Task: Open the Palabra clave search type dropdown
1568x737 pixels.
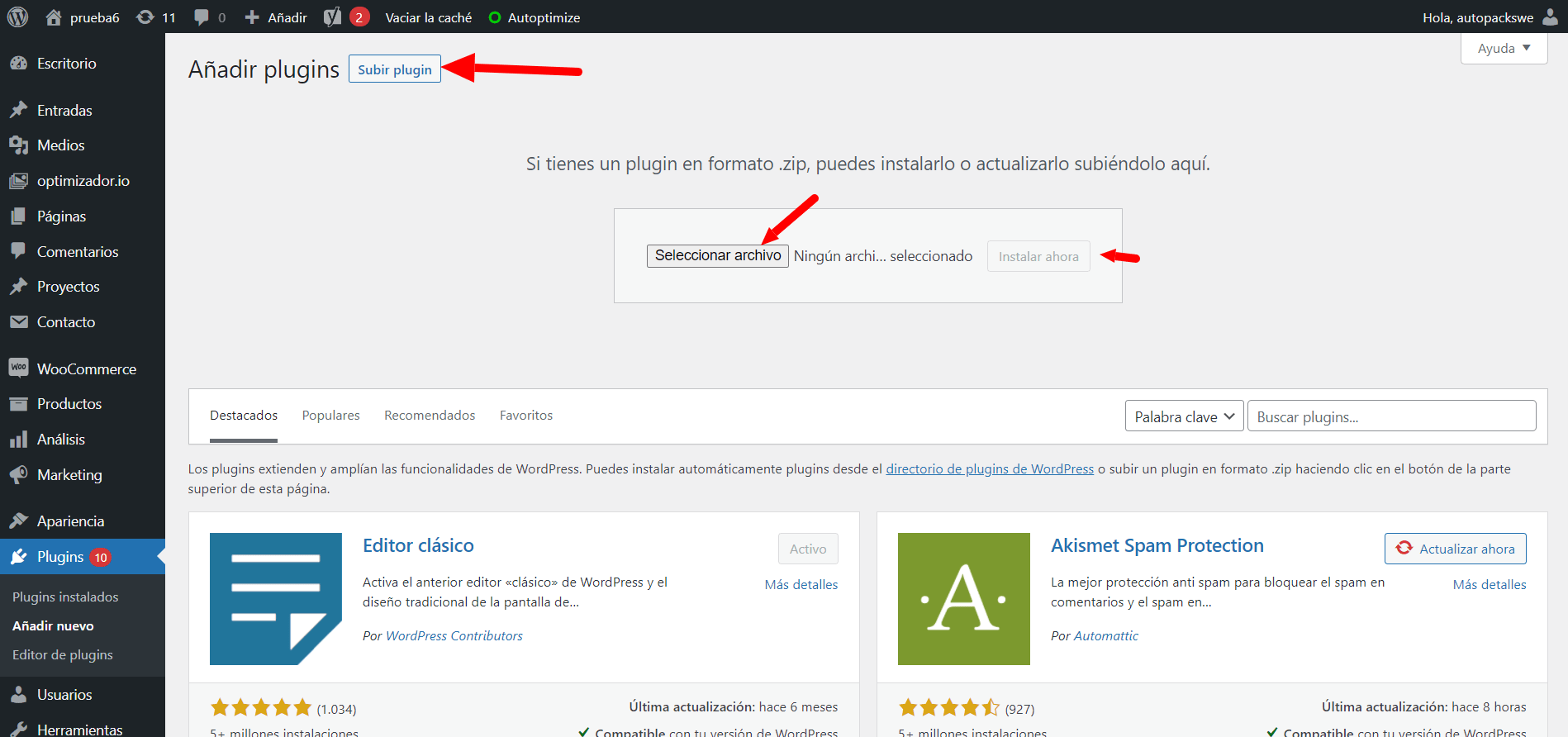Action: click(1184, 416)
